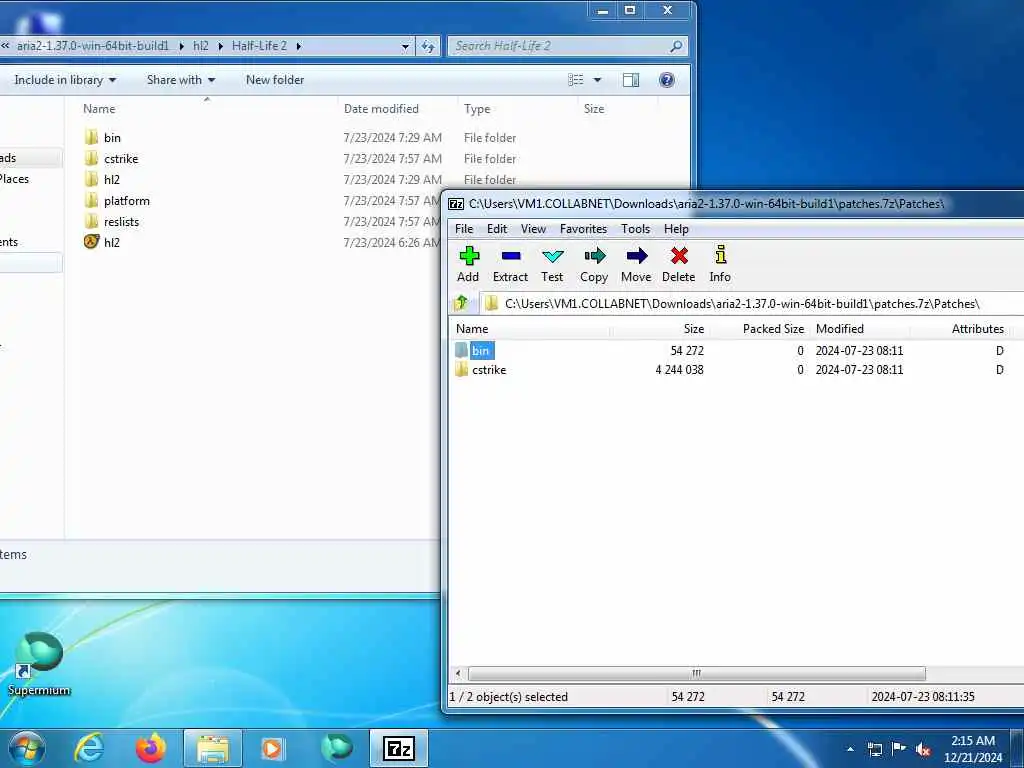Click the left arrow of 7-Zip horizontal scrollbar
The height and width of the screenshot is (768, 1024).
pyautogui.click(x=458, y=673)
